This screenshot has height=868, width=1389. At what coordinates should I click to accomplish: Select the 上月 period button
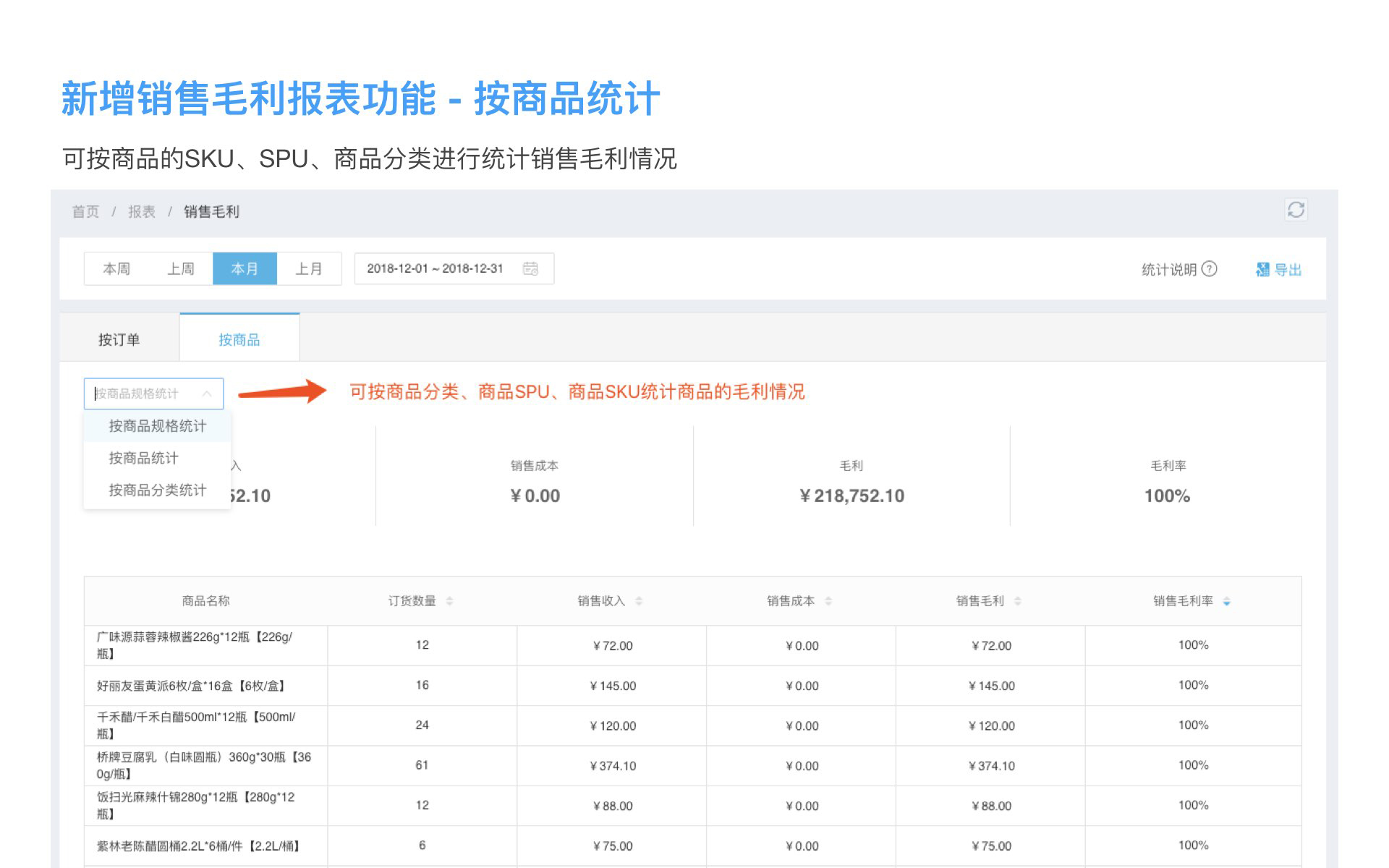pyautogui.click(x=309, y=269)
